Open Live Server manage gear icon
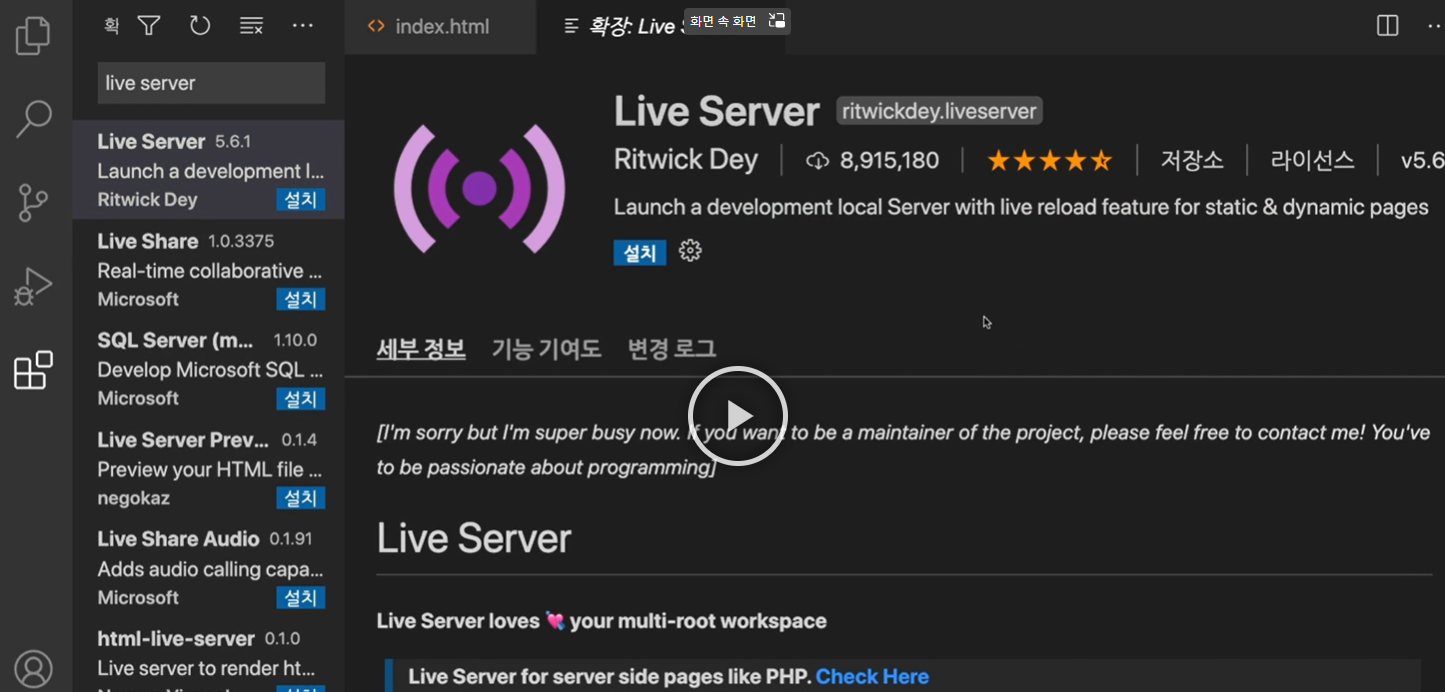The height and width of the screenshot is (692, 1445). [x=690, y=251]
